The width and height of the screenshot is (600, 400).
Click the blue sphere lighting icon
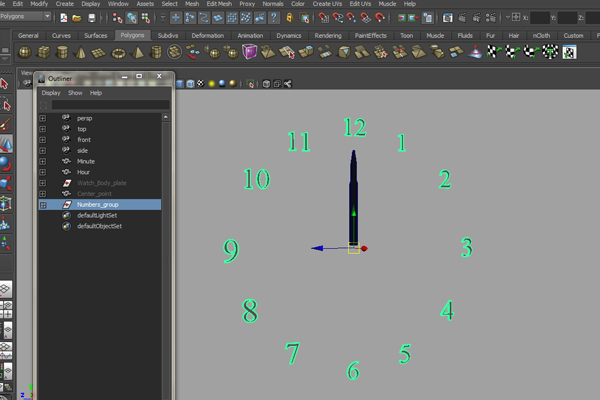222,83
